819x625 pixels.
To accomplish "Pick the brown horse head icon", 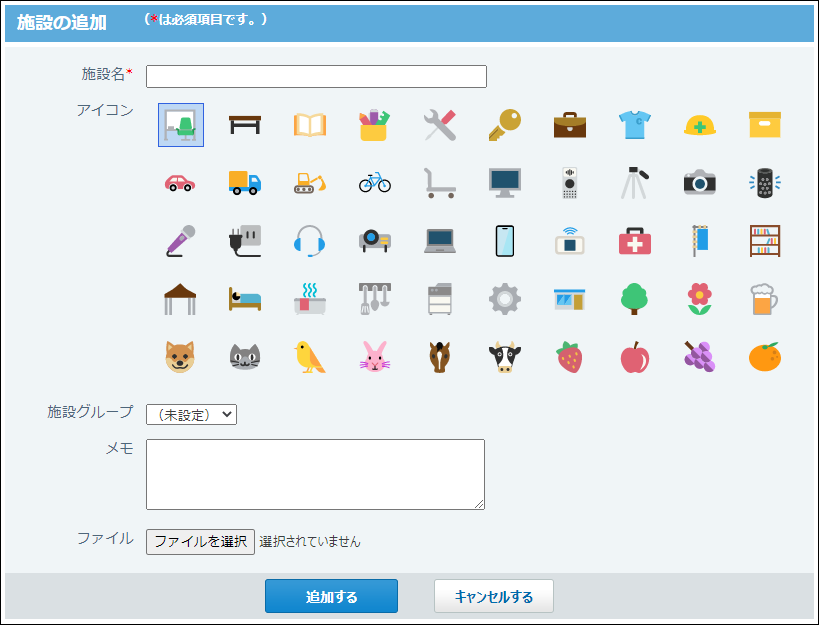I will point(440,357).
